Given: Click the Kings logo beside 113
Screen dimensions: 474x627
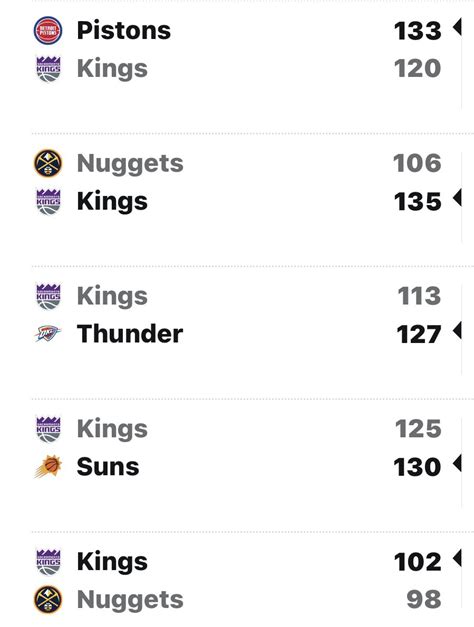Looking at the screenshot, I should (48, 296).
